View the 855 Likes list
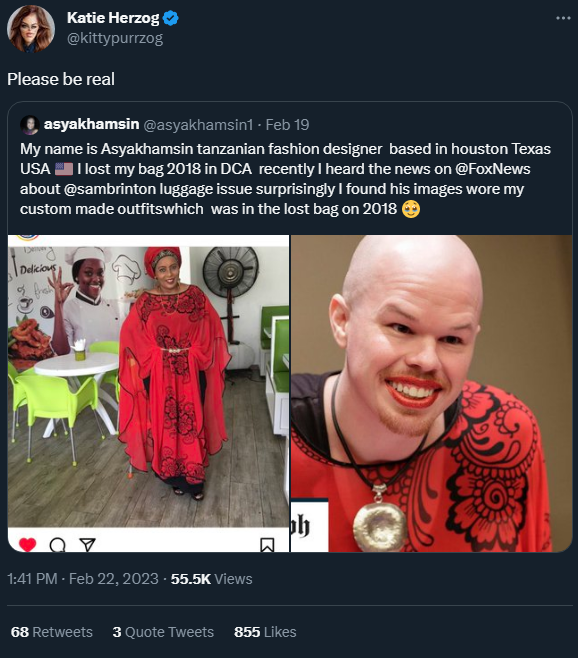The image size is (578, 658). pyautogui.click(x=265, y=632)
